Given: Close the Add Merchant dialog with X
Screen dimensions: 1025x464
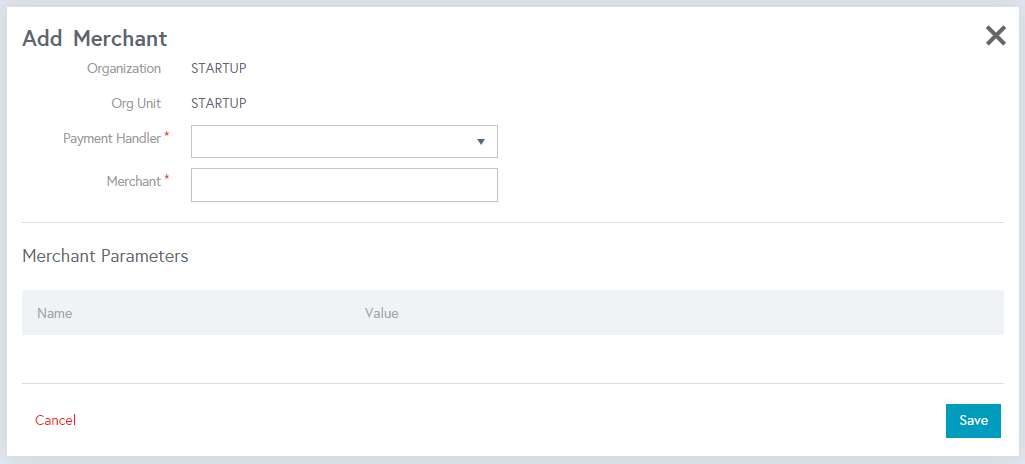Looking at the screenshot, I should point(996,36).
